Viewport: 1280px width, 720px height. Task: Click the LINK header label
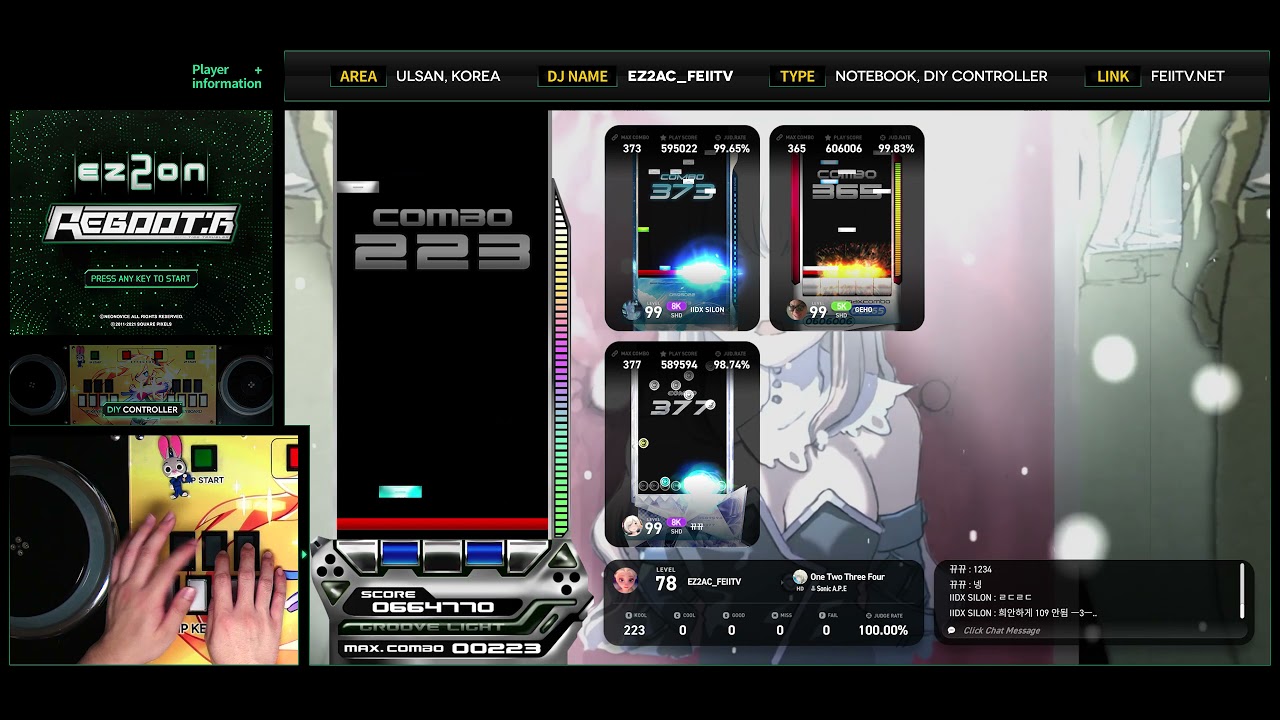point(1112,76)
